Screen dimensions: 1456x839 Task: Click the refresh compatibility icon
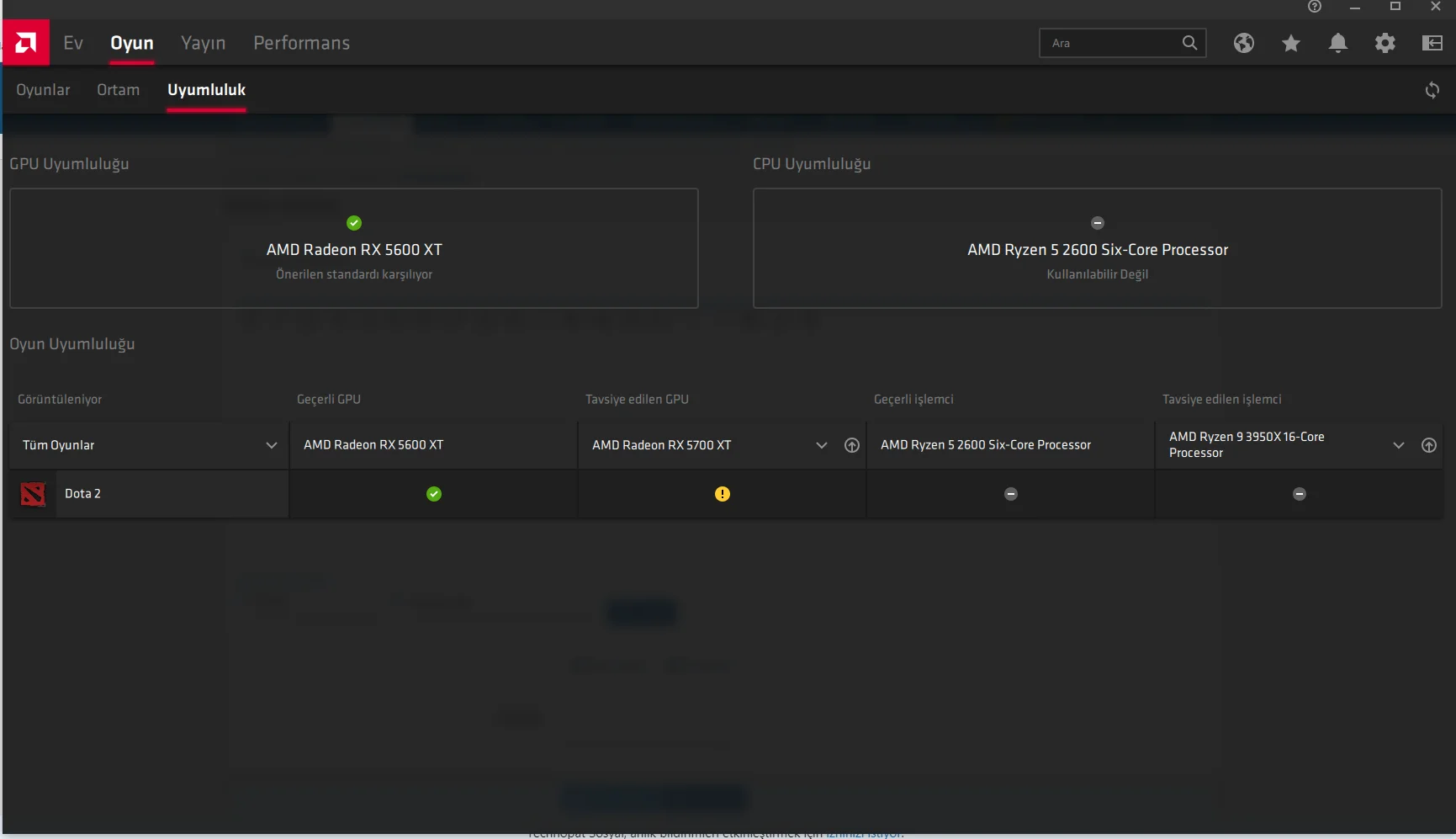click(x=1432, y=90)
